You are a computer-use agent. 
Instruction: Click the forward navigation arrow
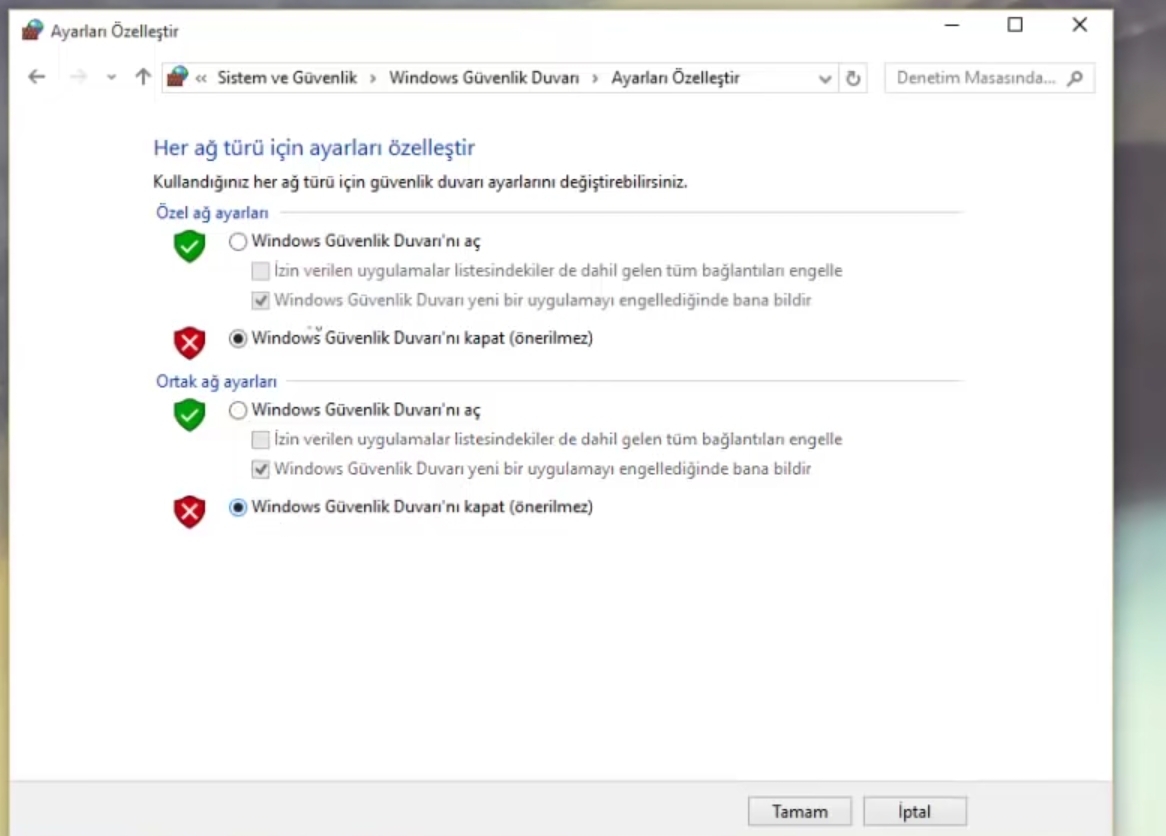click(x=78, y=77)
